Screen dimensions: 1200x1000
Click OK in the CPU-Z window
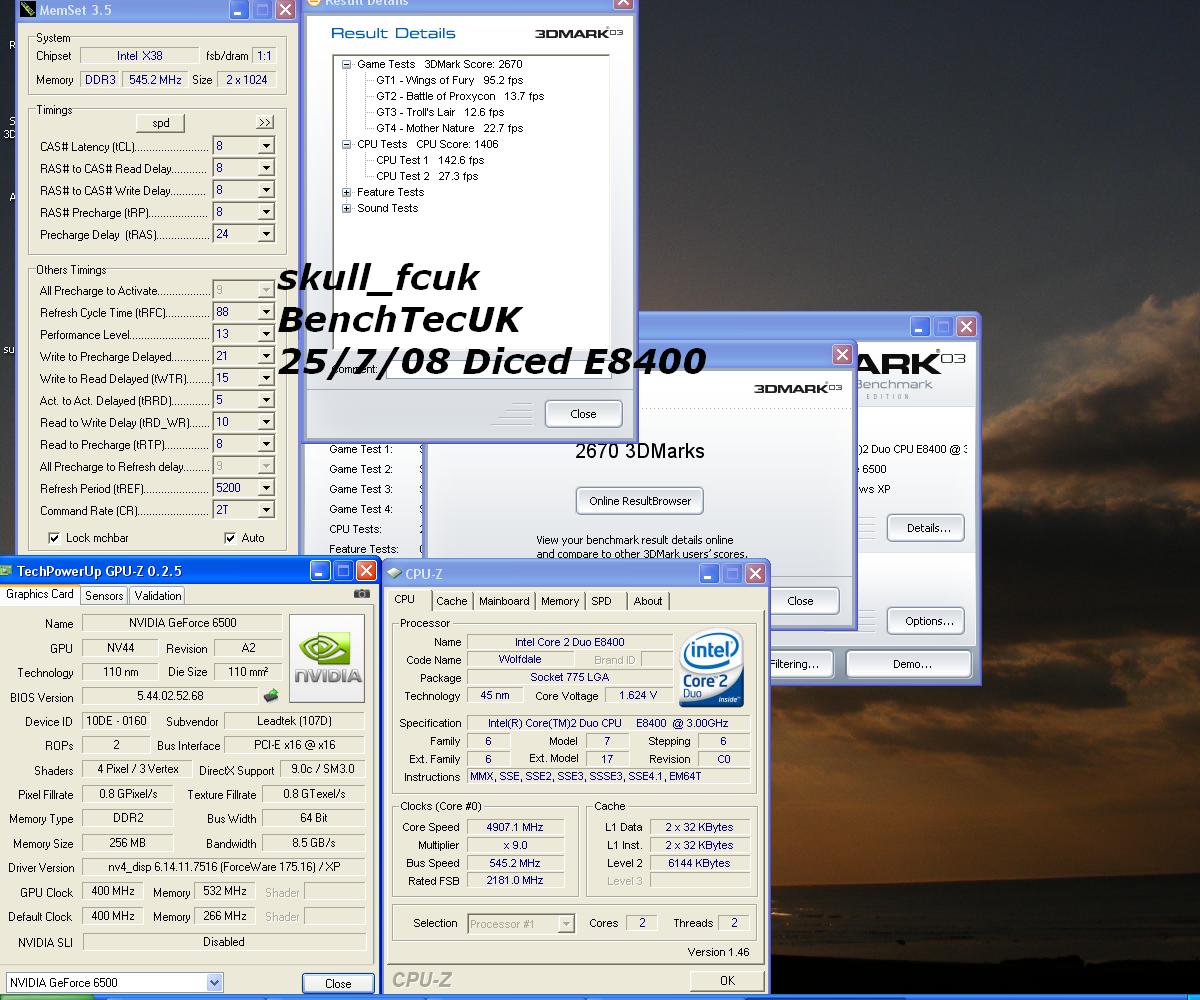point(727,981)
